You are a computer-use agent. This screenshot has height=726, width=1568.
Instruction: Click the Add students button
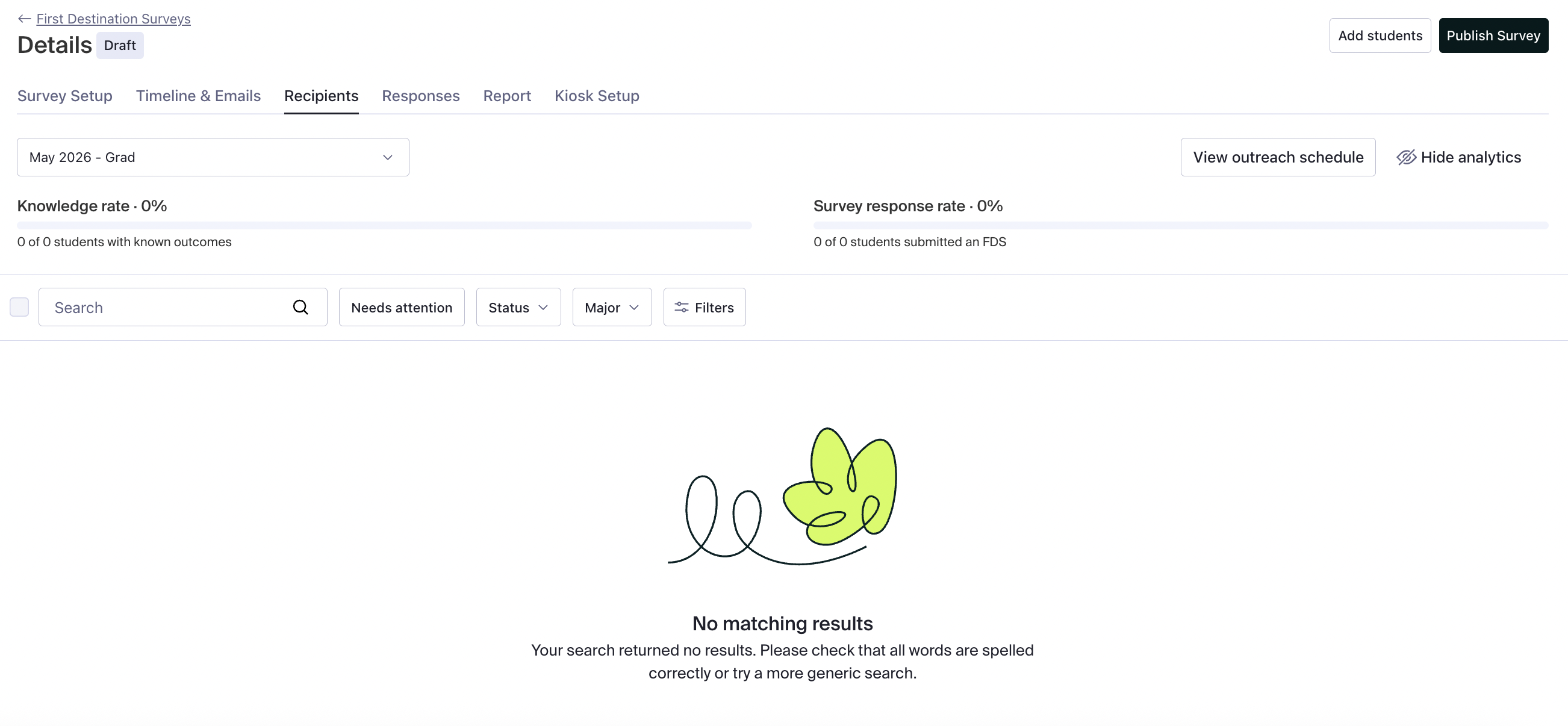(x=1380, y=36)
